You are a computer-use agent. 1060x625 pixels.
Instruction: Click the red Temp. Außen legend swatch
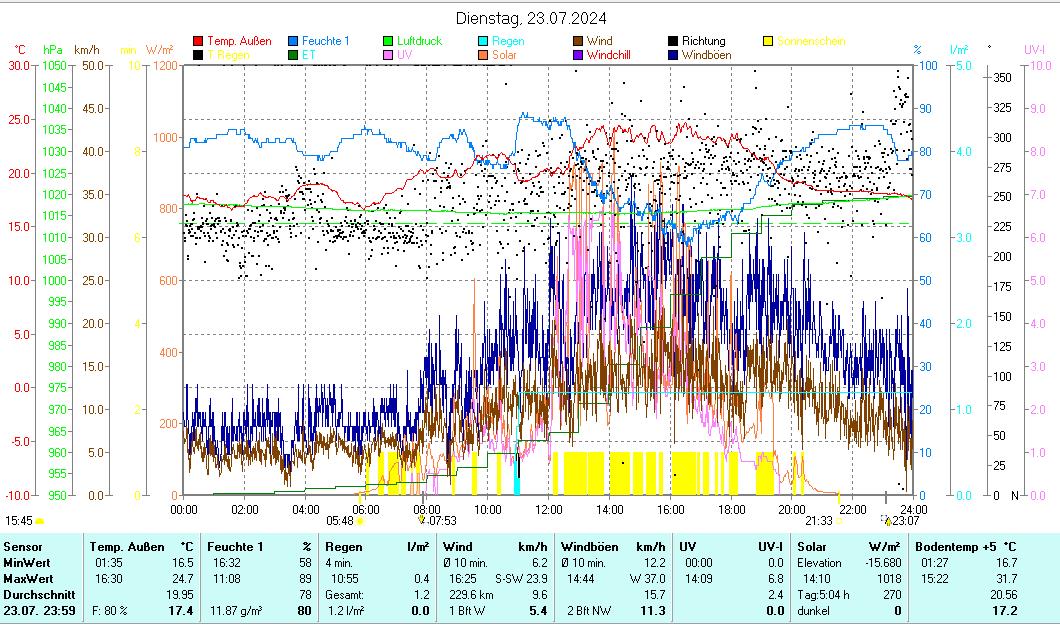click(x=198, y=41)
